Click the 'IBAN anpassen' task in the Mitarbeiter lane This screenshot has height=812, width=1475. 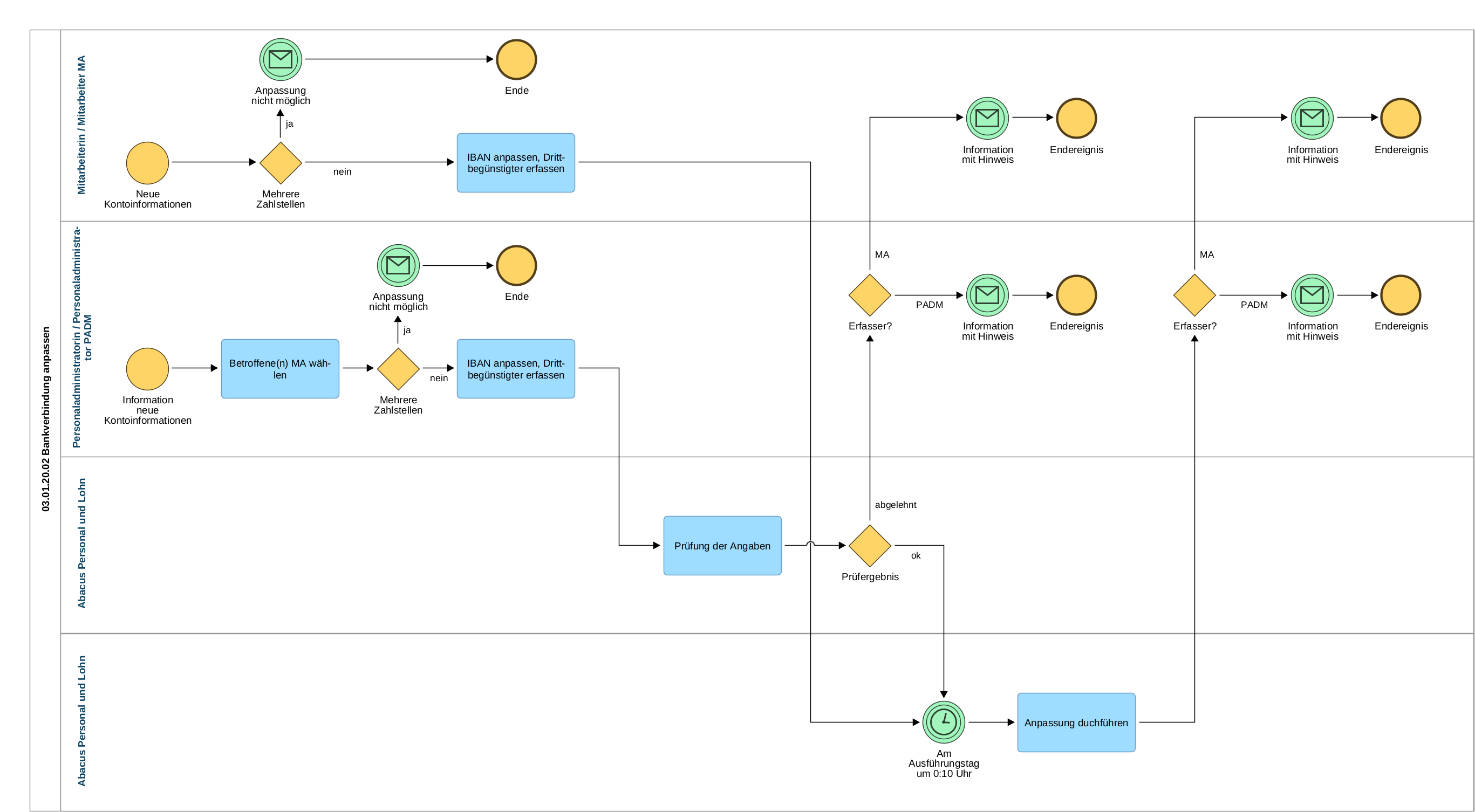515,162
